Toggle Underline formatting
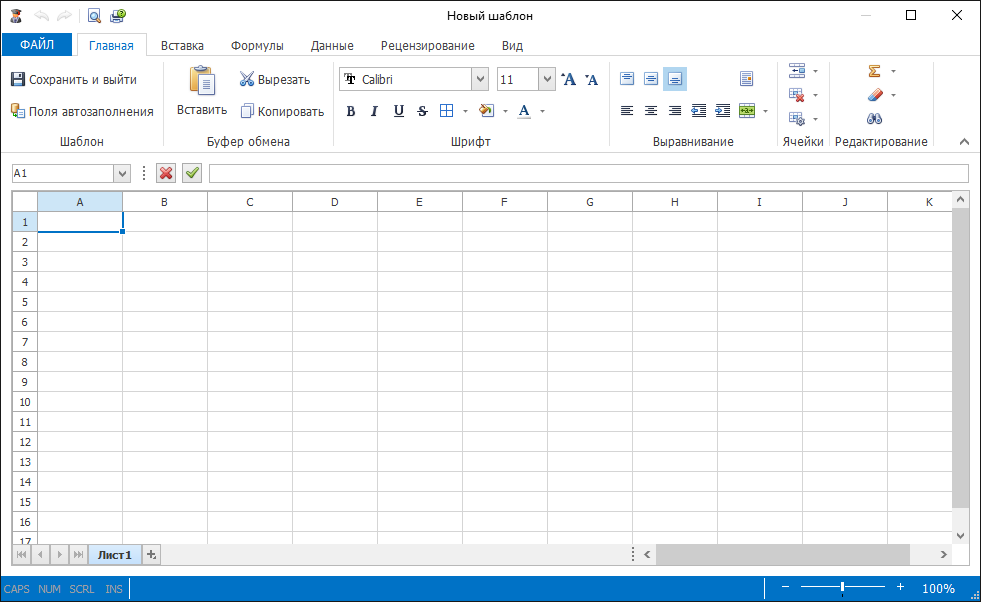The height and width of the screenshot is (602, 981). pyautogui.click(x=399, y=111)
